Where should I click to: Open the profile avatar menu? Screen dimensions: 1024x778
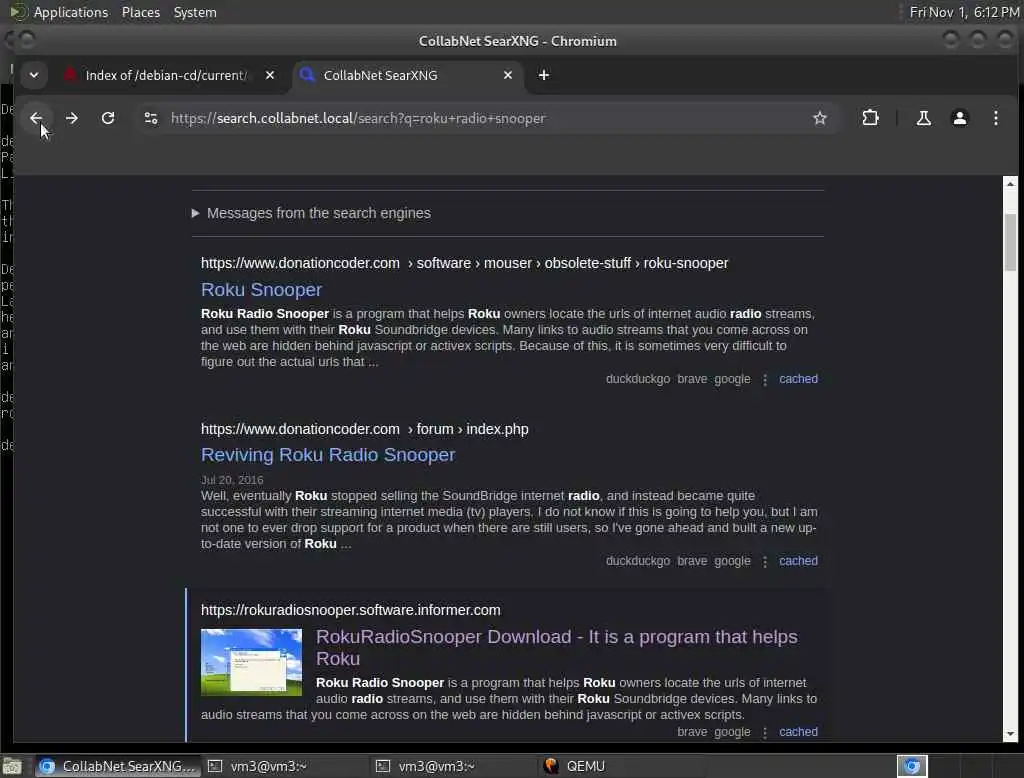(959, 118)
